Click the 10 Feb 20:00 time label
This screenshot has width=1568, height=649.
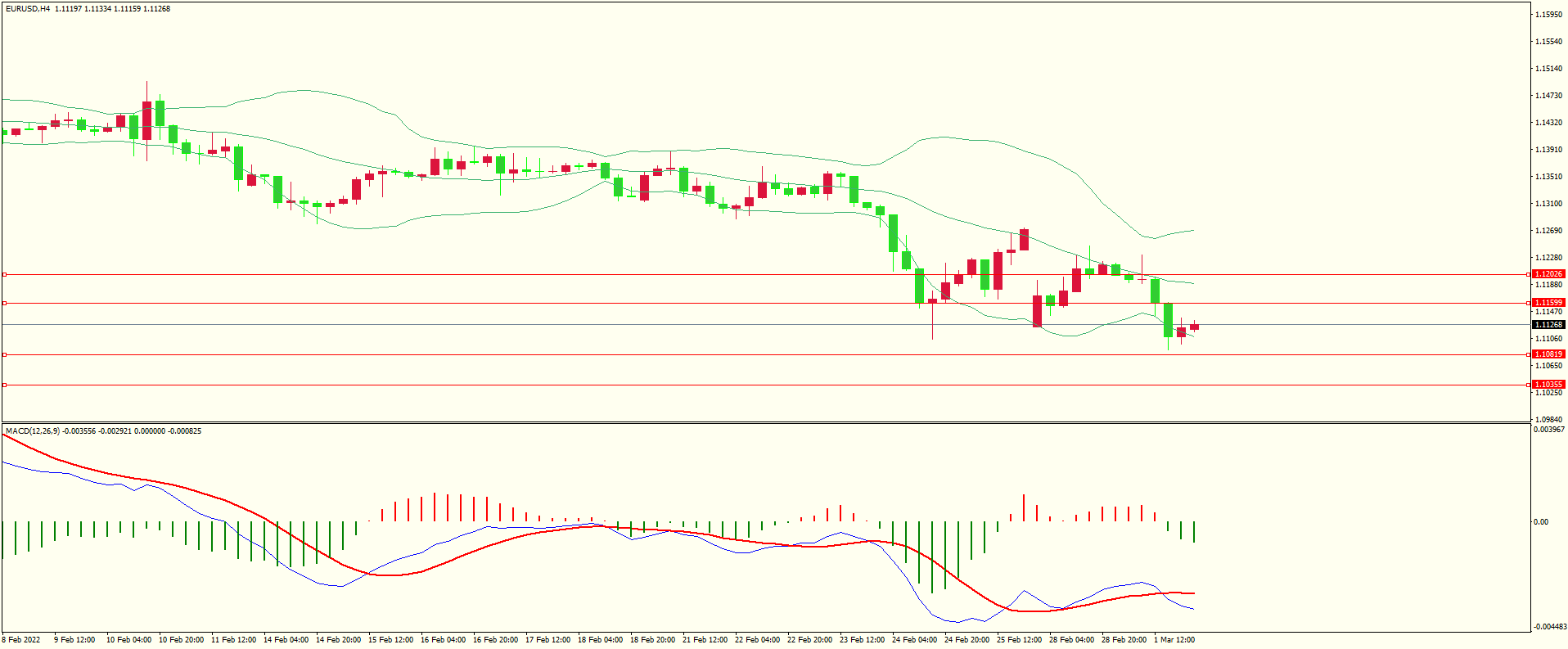coord(181,640)
